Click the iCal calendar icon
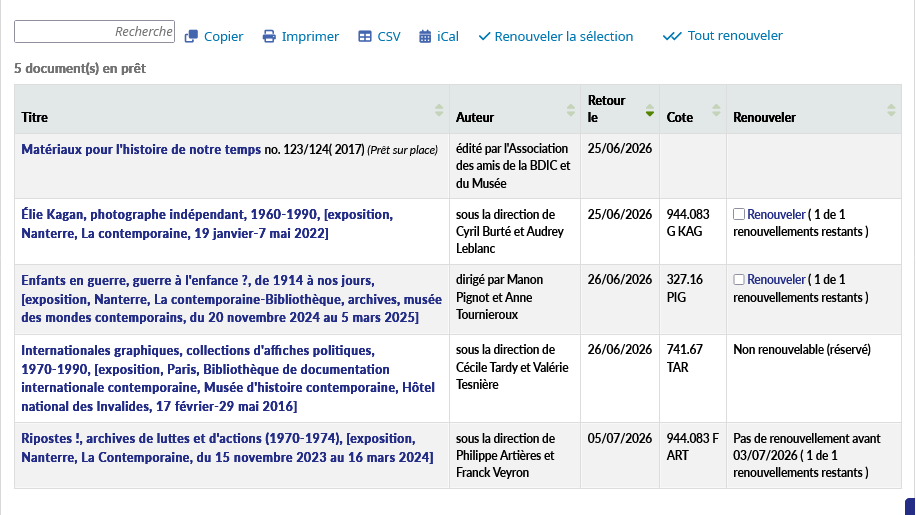The height and width of the screenshot is (515, 916). tap(425, 36)
